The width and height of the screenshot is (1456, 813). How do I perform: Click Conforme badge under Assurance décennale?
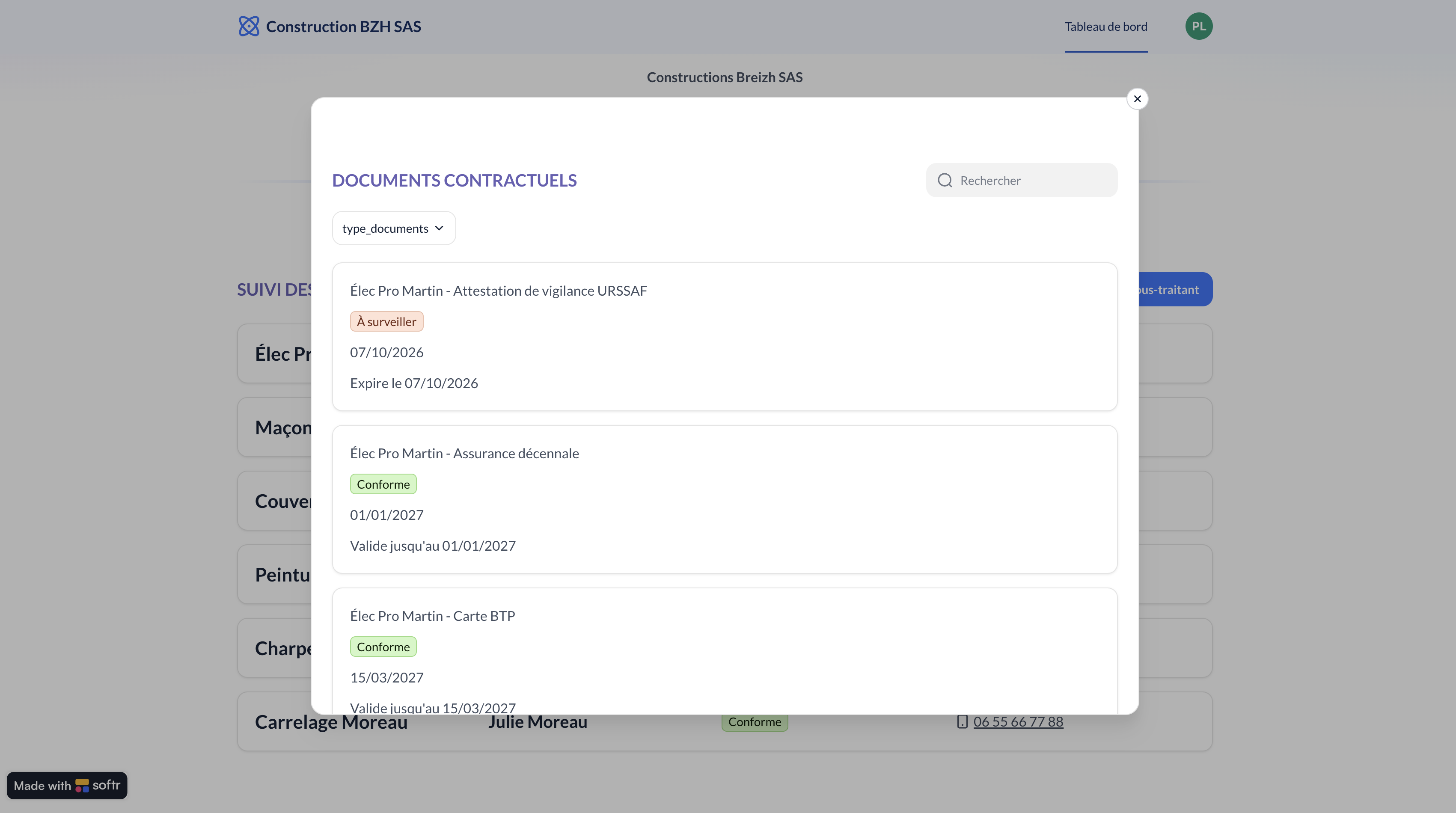(383, 484)
